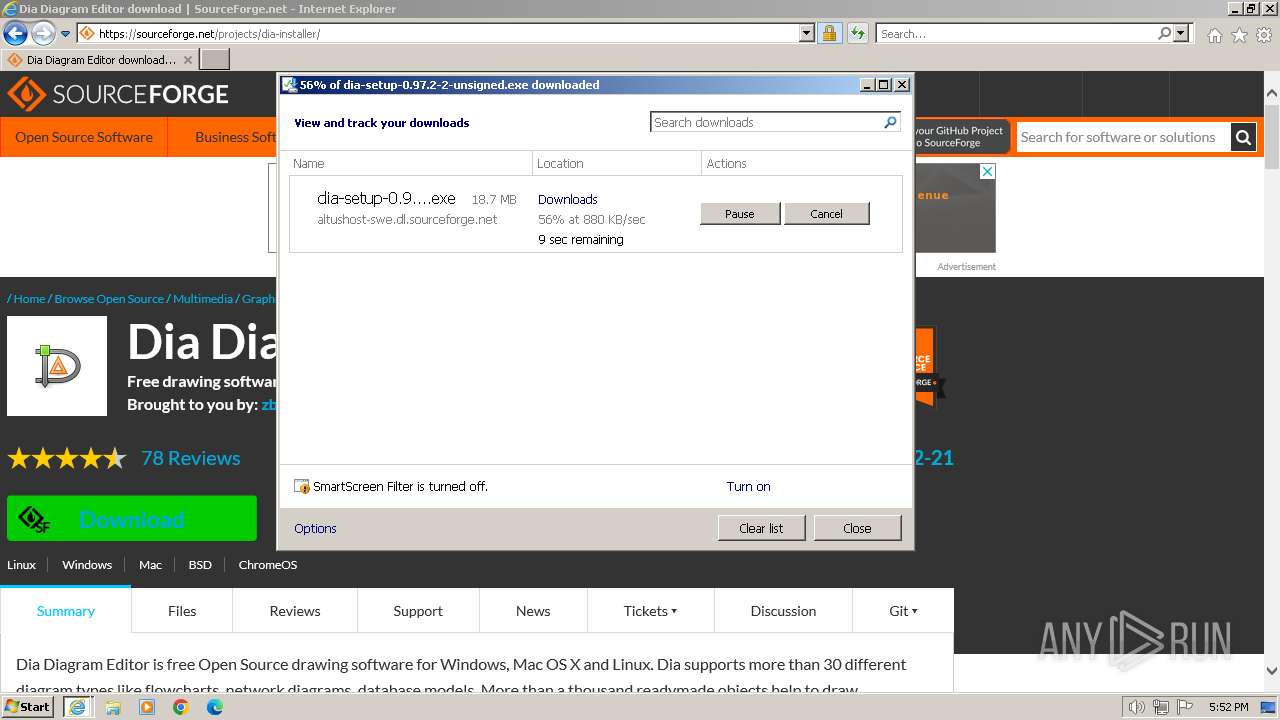Click the green Download button
Screen dimensions: 1280x720
pos(132,519)
